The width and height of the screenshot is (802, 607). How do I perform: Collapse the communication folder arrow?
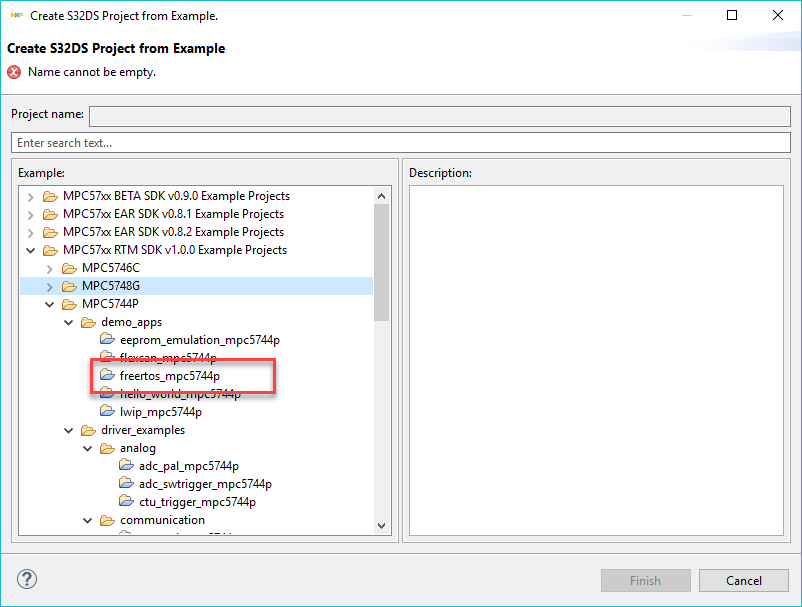click(x=87, y=521)
